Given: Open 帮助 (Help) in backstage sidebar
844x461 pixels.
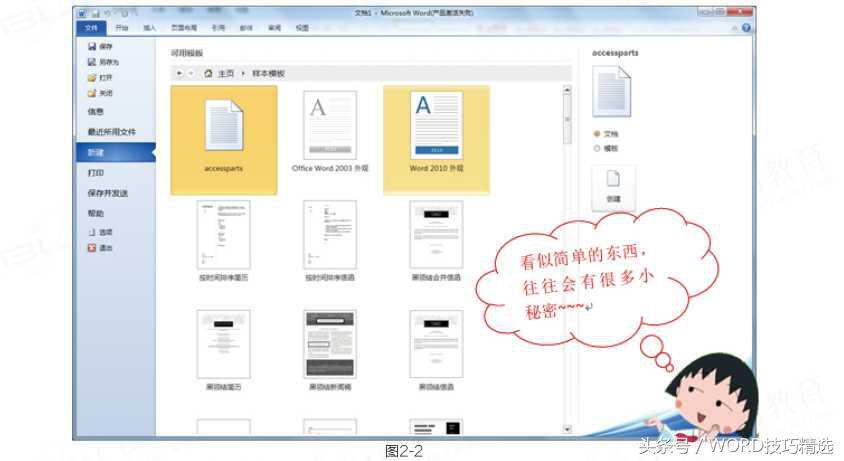Looking at the screenshot, I should (x=95, y=214).
